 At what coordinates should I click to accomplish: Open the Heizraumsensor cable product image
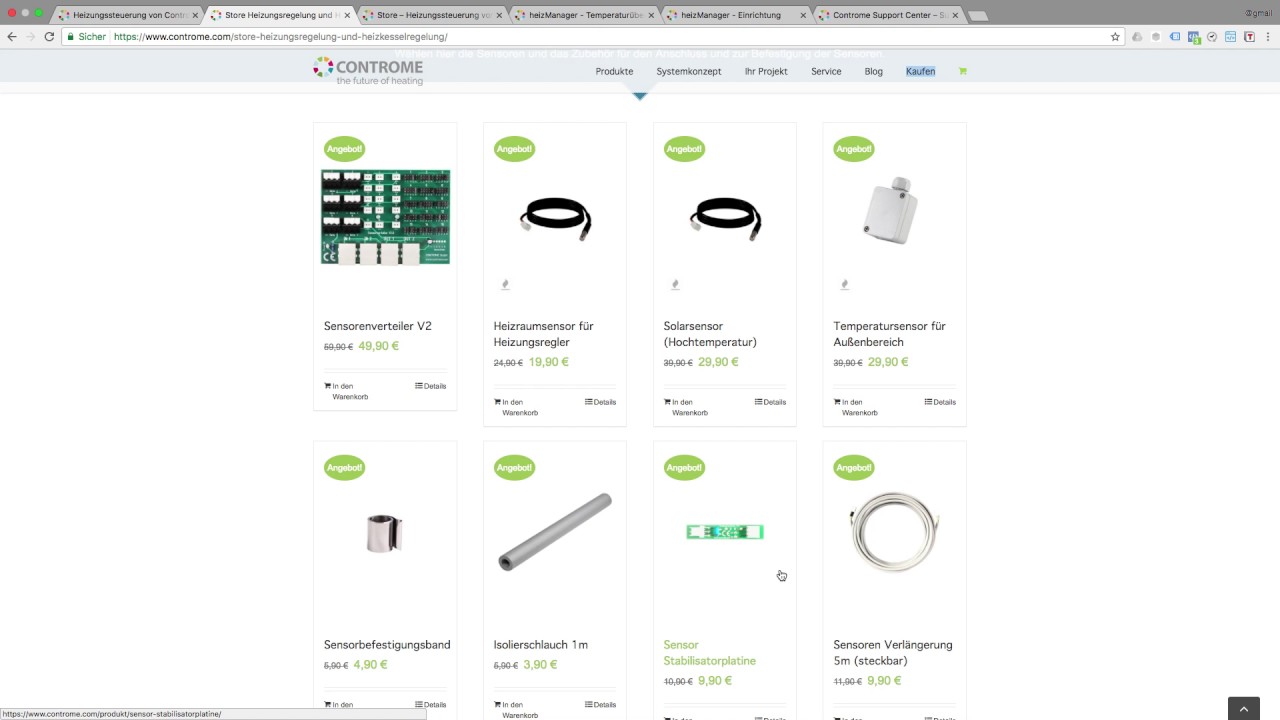click(555, 217)
